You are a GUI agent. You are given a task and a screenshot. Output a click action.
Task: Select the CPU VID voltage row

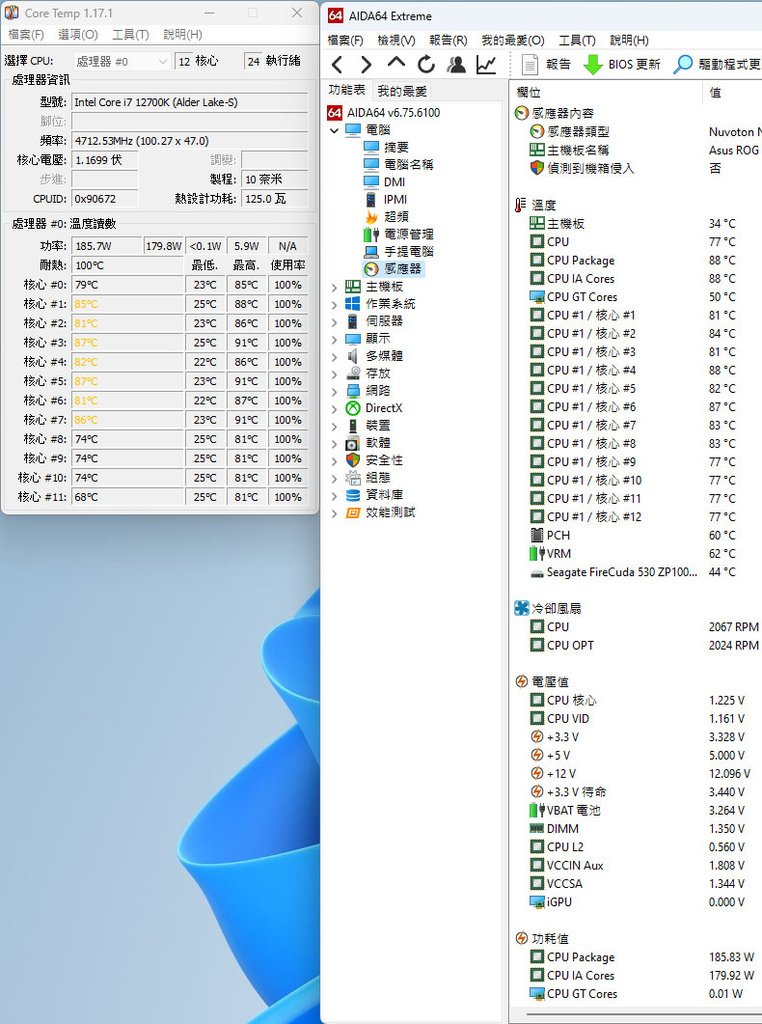point(637,718)
